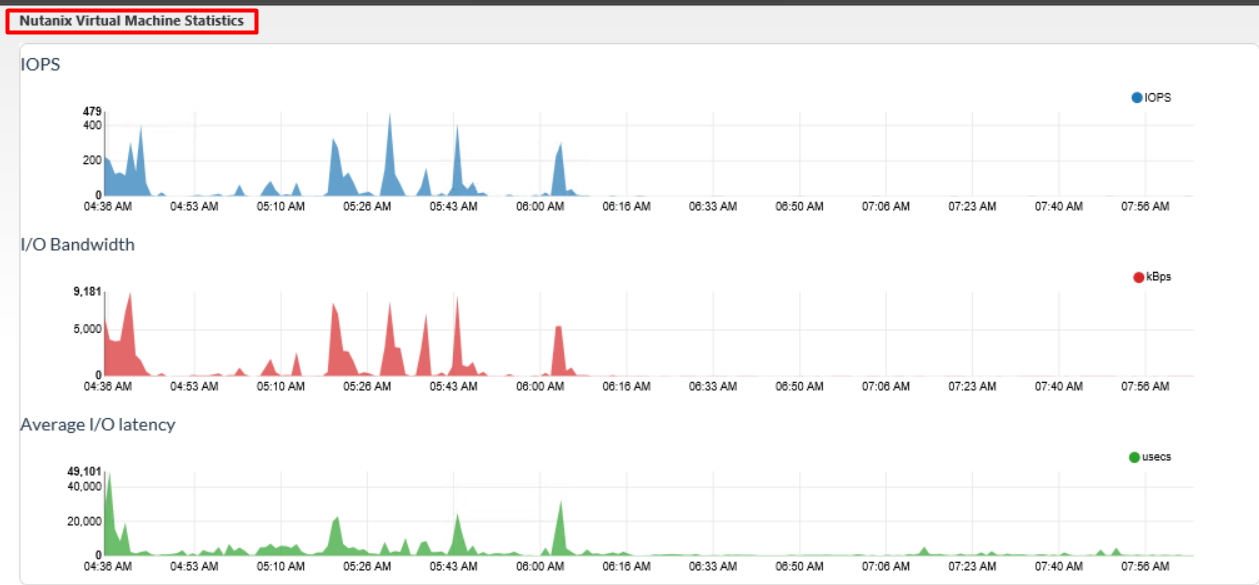
Task: Click 06:00 AM label on IOPS axis
Action: click(540, 207)
